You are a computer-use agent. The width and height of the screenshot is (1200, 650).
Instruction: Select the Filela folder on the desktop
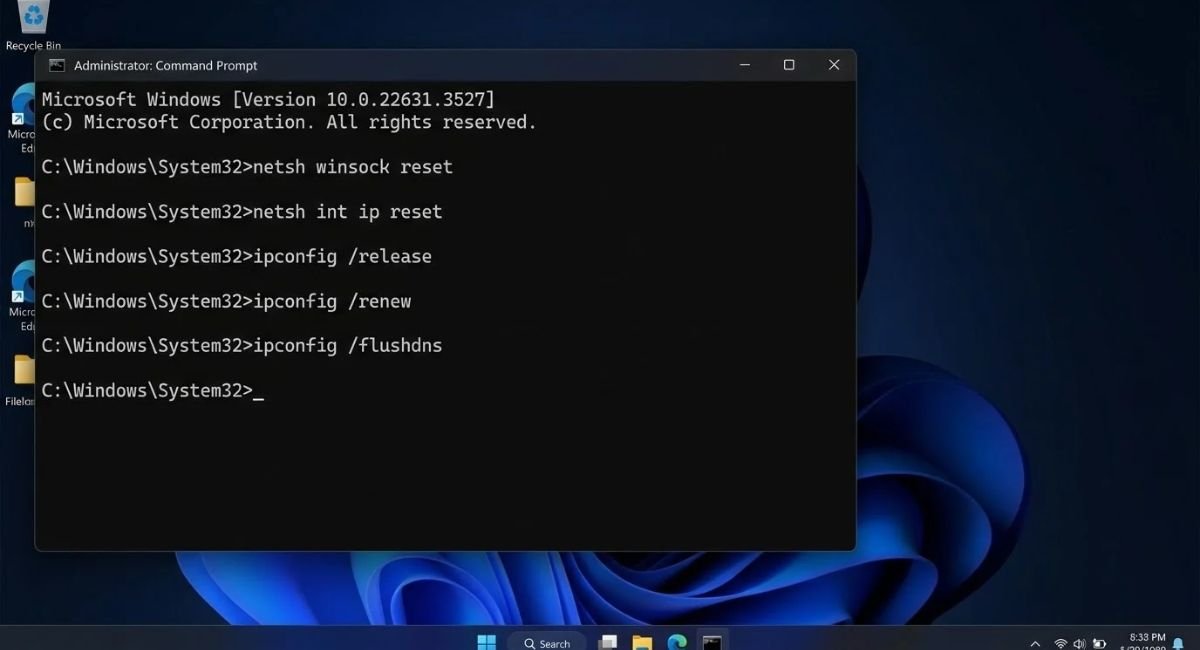point(20,380)
